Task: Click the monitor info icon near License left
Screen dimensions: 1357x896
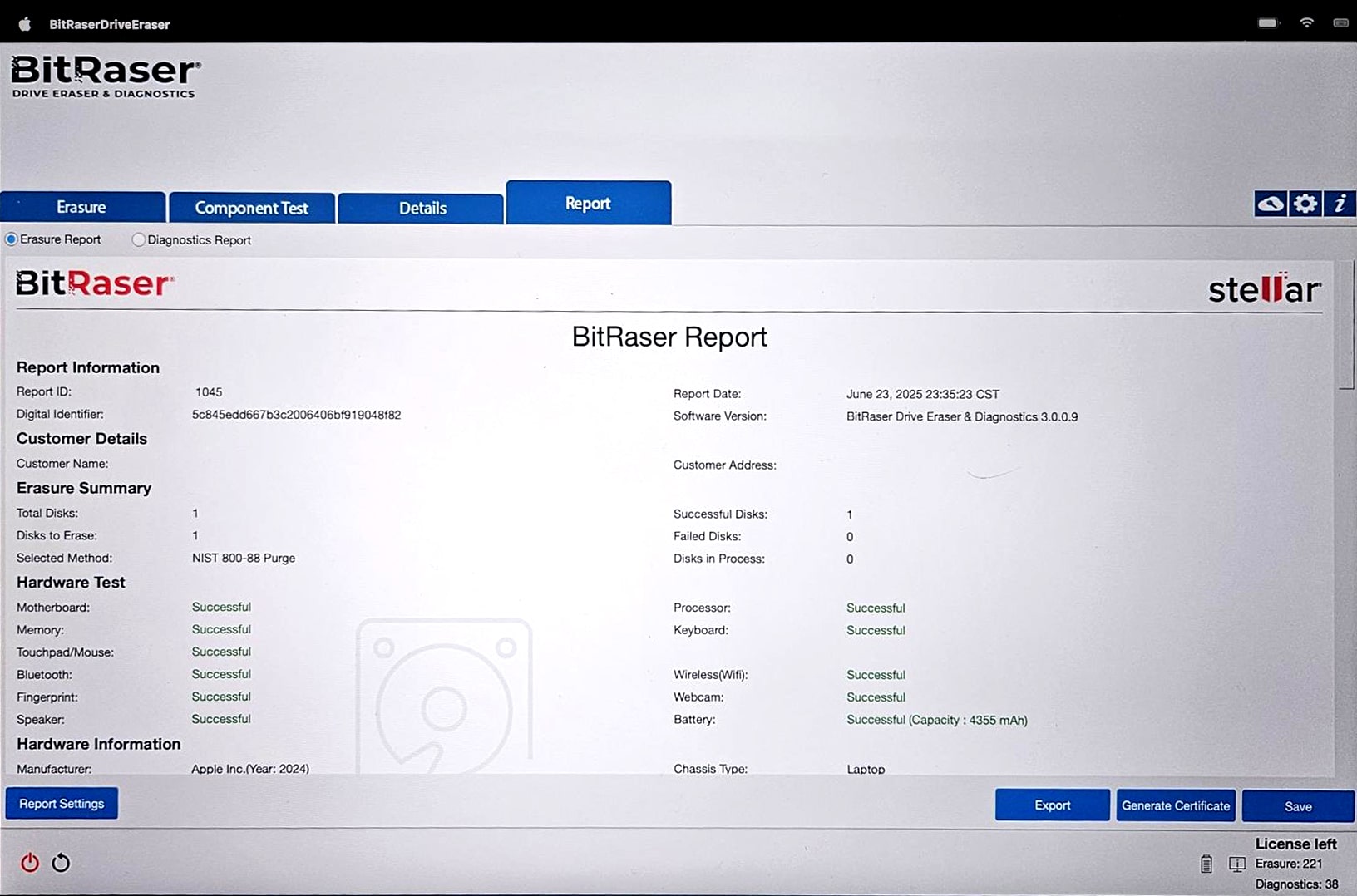Action: coord(1236,864)
